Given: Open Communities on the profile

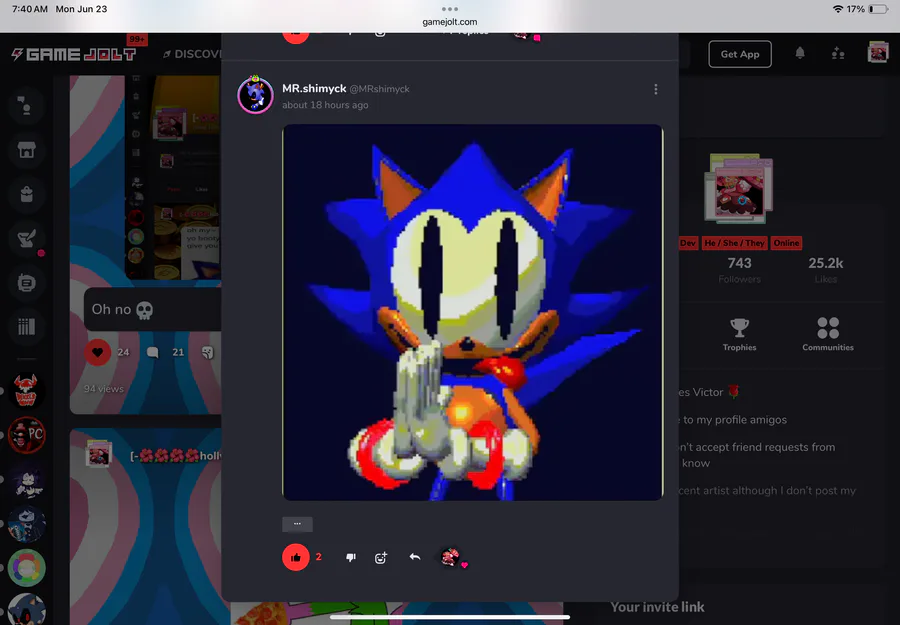Looking at the screenshot, I should click(828, 335).
